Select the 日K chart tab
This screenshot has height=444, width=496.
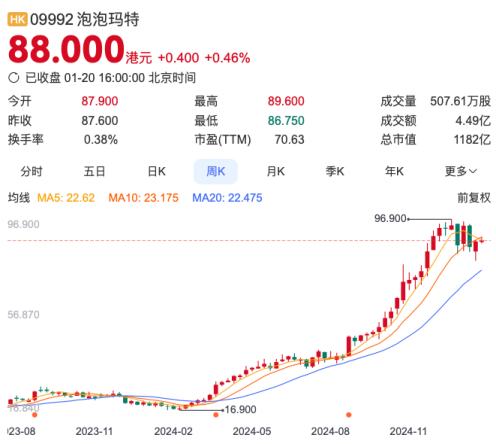(x=157, y=171)
